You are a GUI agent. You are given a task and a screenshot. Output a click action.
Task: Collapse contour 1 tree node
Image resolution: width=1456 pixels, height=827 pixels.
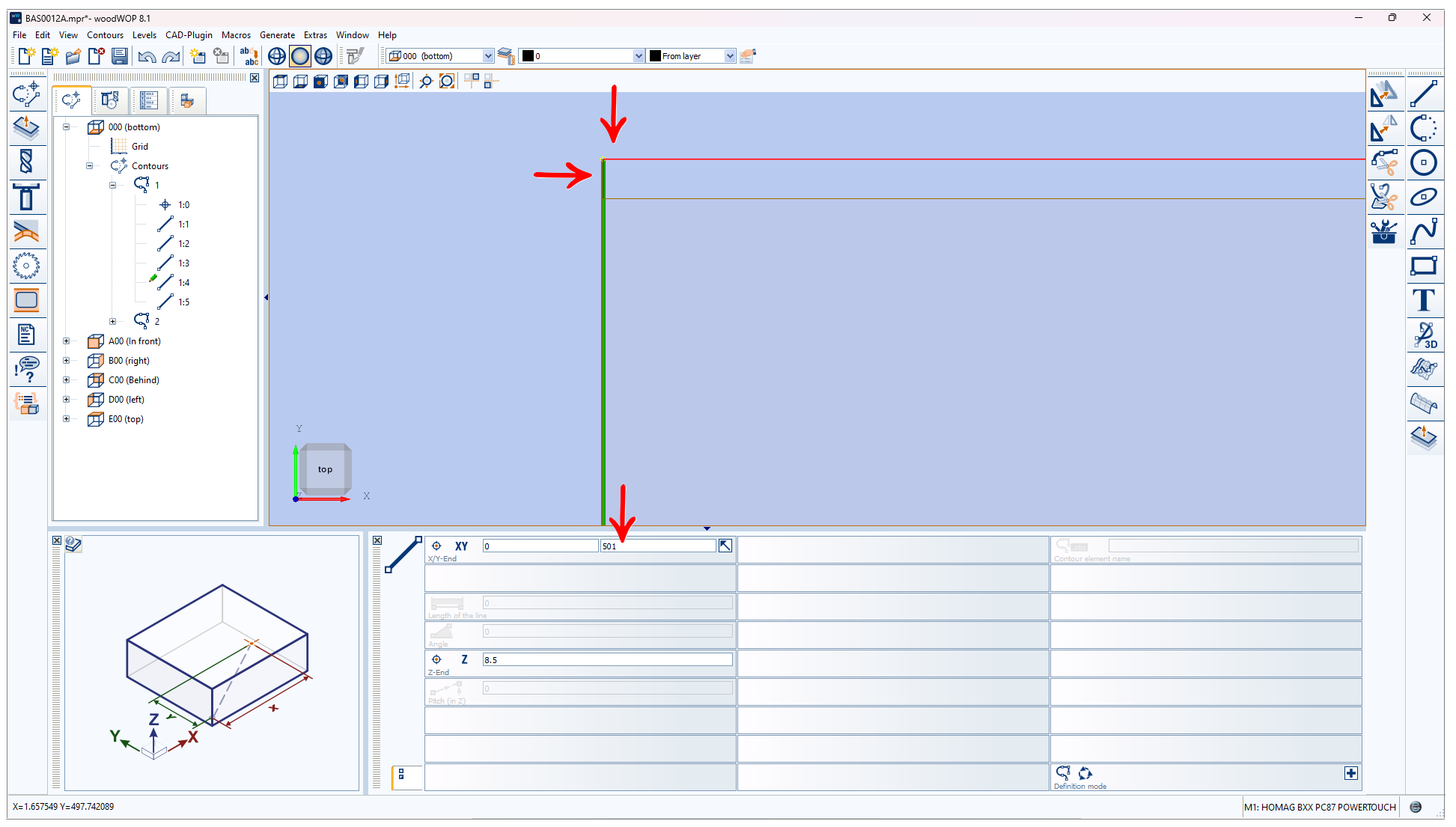pyautogui.click(x=112, y=185)
